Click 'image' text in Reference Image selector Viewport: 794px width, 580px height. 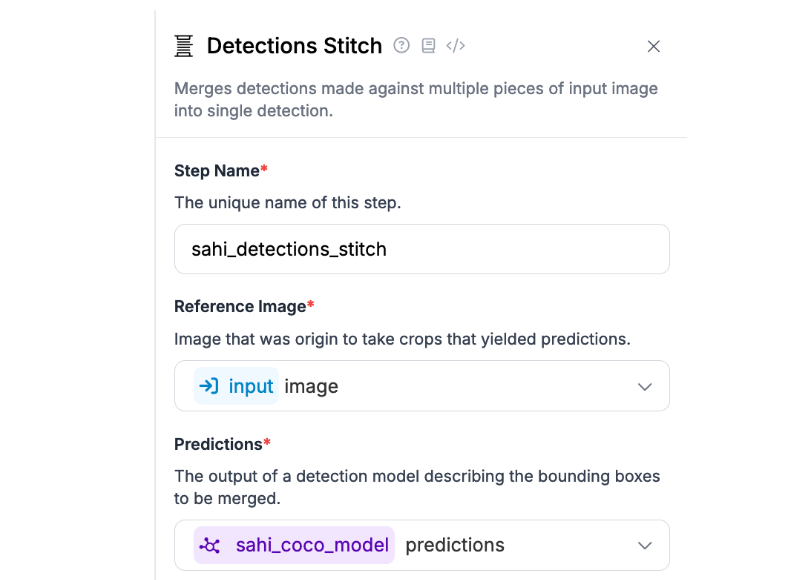[x=312, y=386]
